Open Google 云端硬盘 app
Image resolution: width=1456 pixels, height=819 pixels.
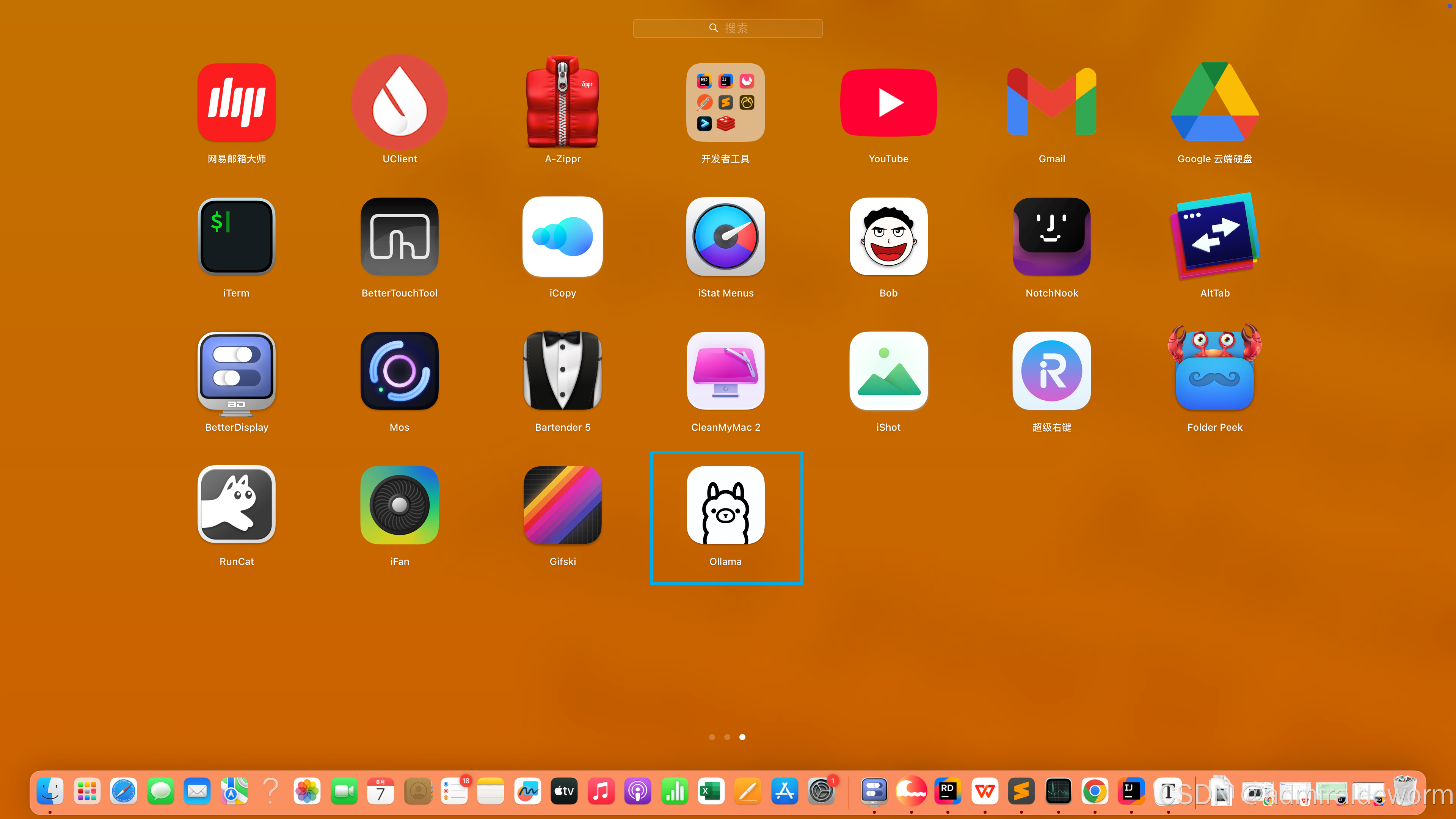tap(1214, 102)
